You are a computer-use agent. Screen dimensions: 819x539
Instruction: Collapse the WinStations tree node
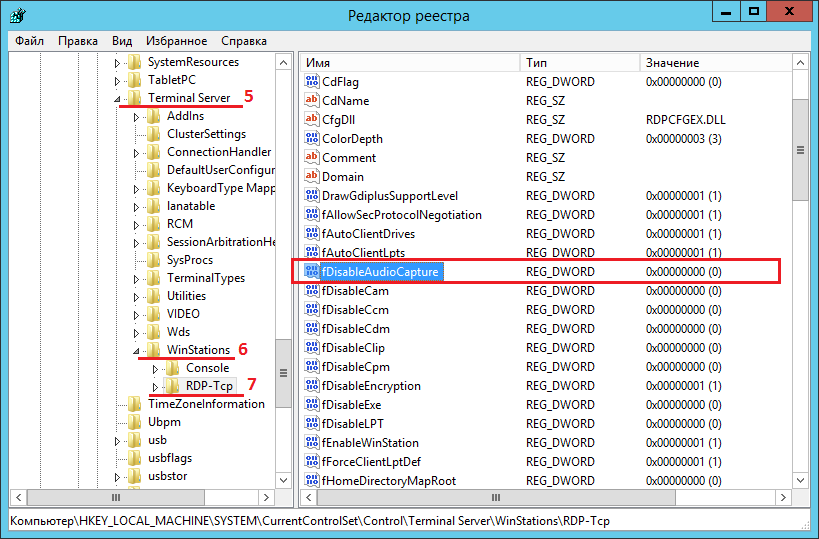(x=137, y=351)
